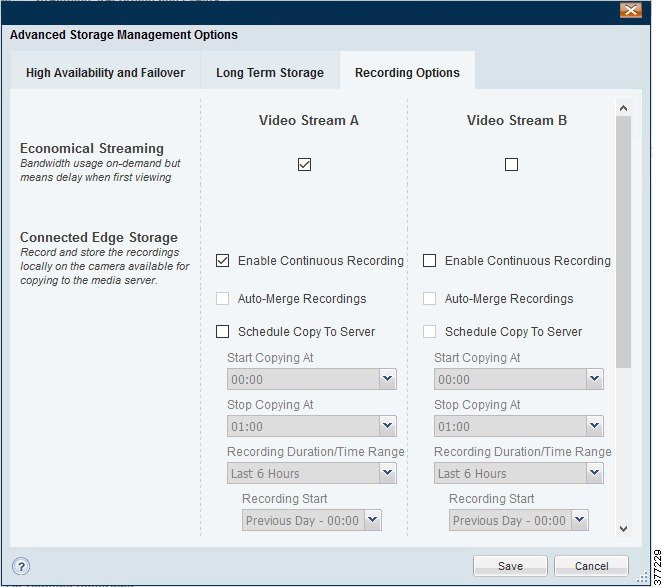The width and height of the screenshot is (663, 587).
Task: Enable Economical Streaming for Video Stream B
Action: [x=512, y=165]
